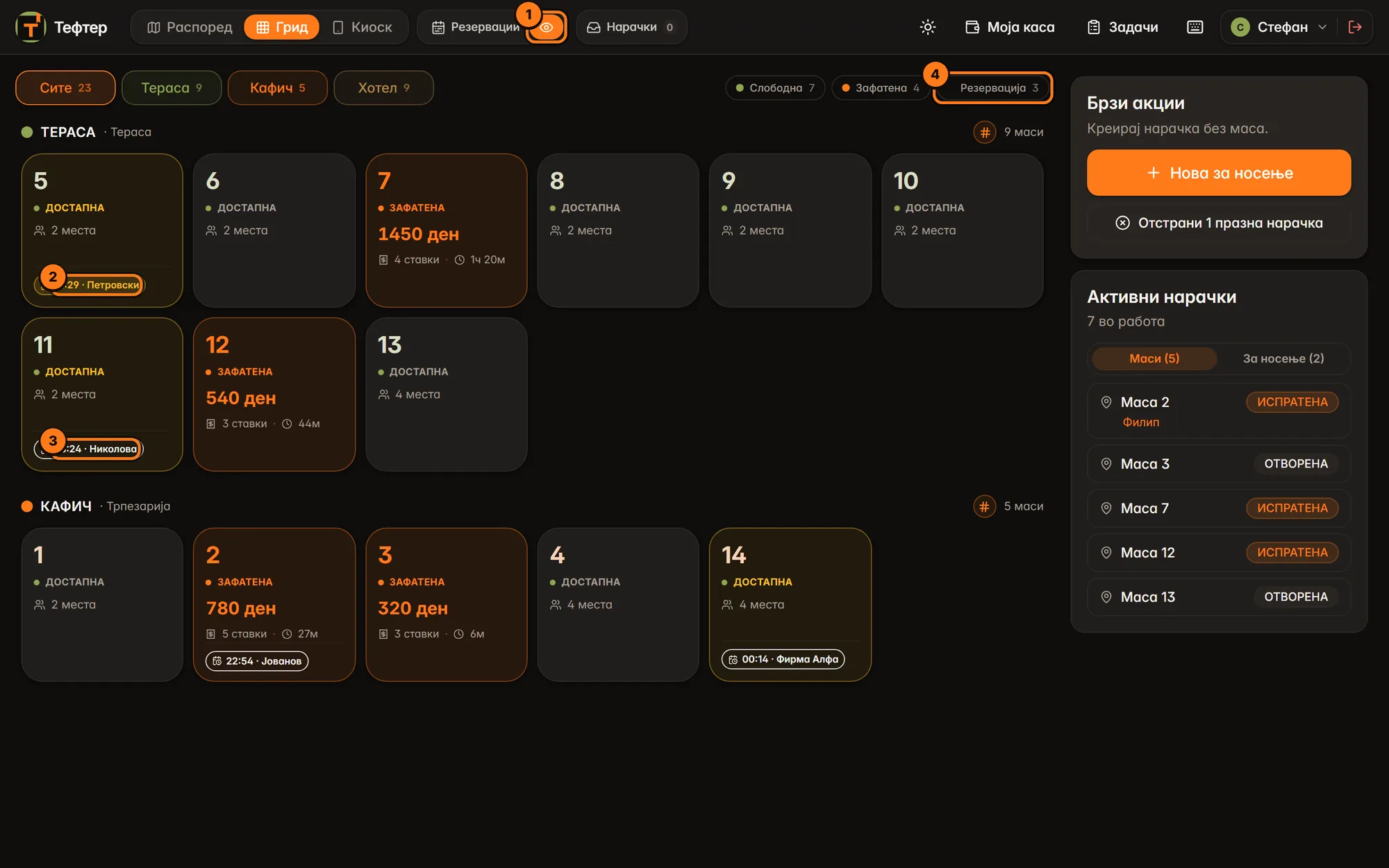This screenshot has width=1389, height=868.
Task: Open table 12 with 540 ден
Action: click(x=274, y=394)
